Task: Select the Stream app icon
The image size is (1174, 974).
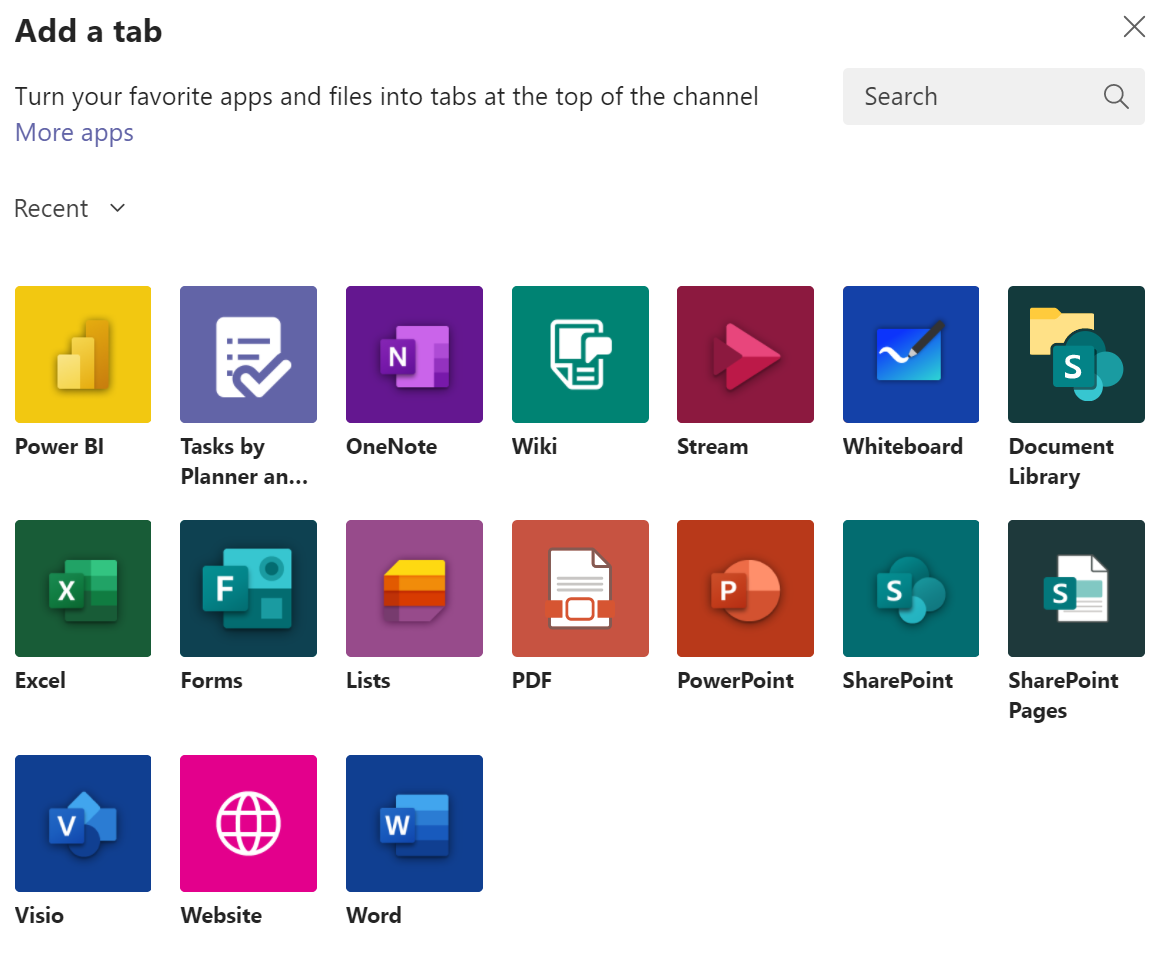Action: coord(745,354)
